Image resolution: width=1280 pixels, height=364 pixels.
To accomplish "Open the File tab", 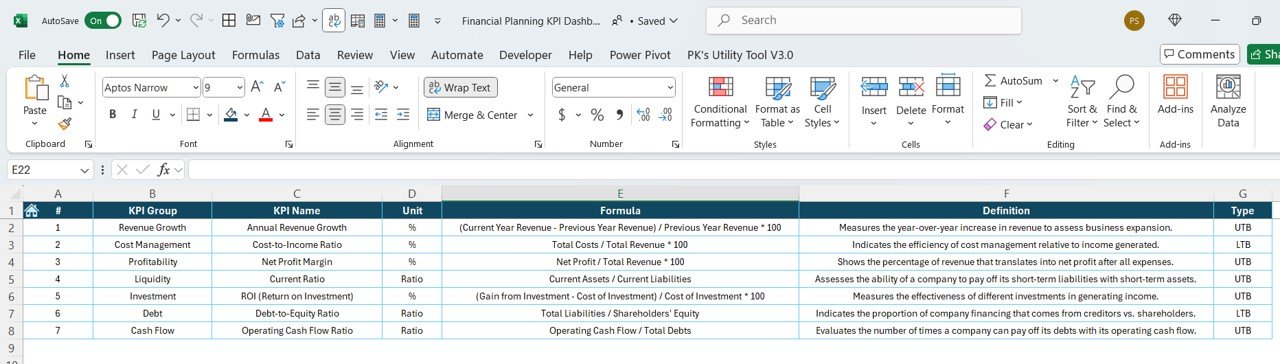I will pyautogui.click(x=27, y=55).
